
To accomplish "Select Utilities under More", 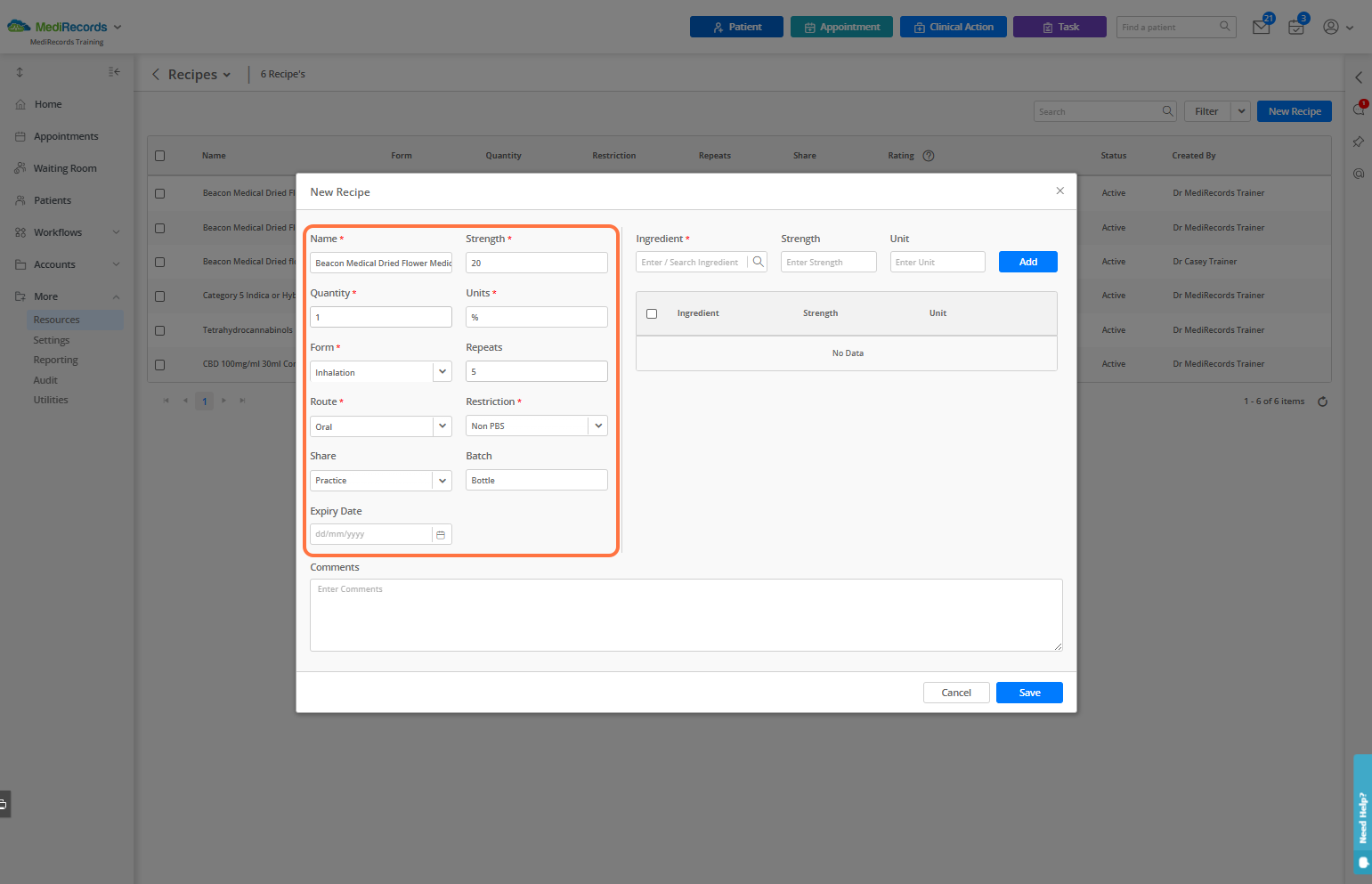I will point(51,400).
